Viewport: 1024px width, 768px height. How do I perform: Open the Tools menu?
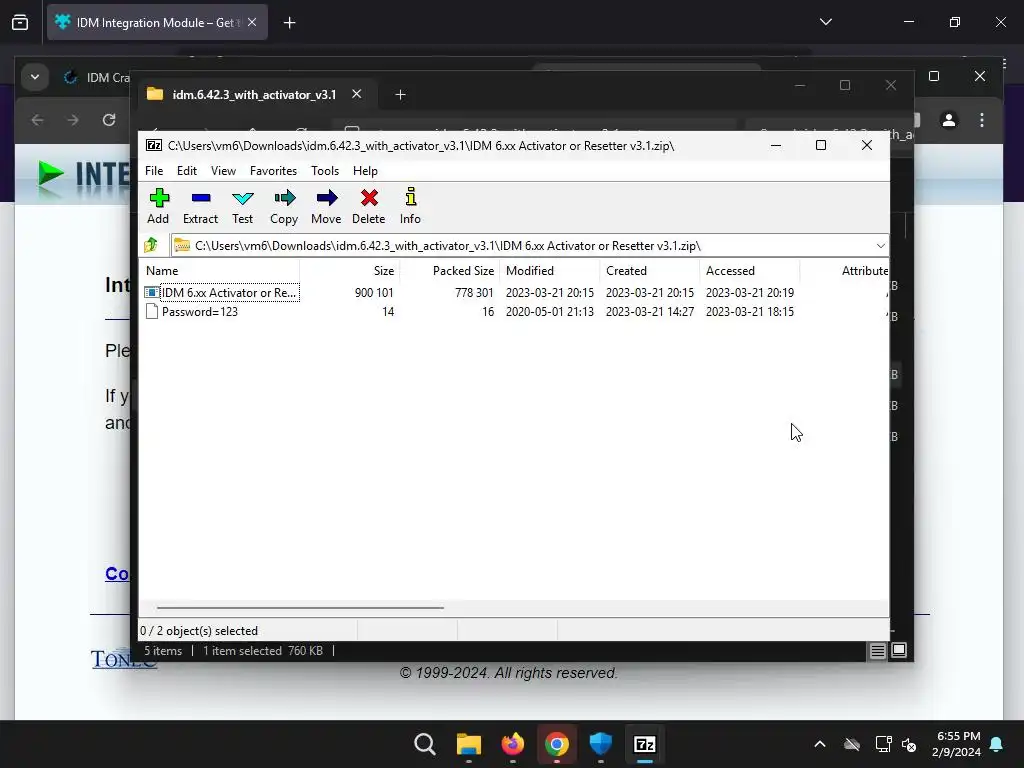click(325, 170)
